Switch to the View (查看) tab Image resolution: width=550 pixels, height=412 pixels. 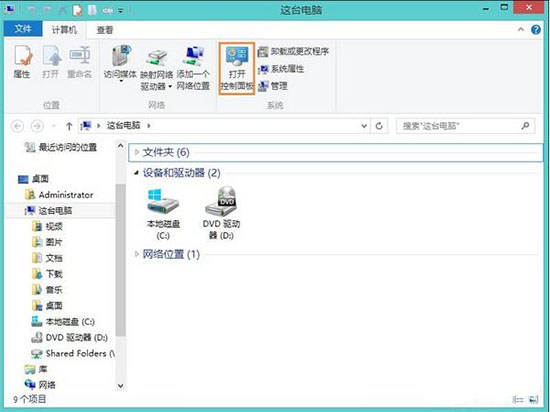coord(105,30)
